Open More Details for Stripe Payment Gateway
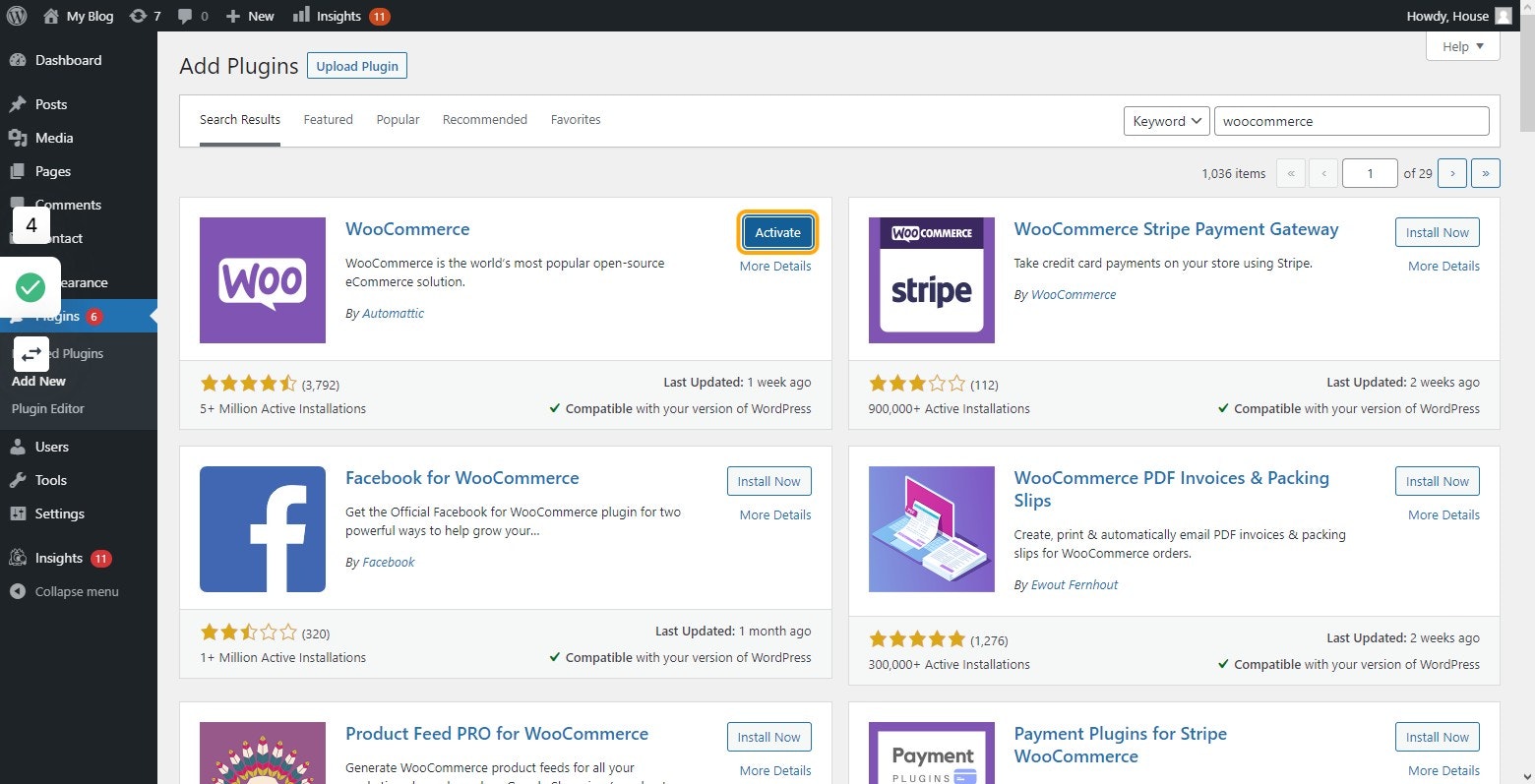This screenshot has width=1535, height=784. (1443, 266)
